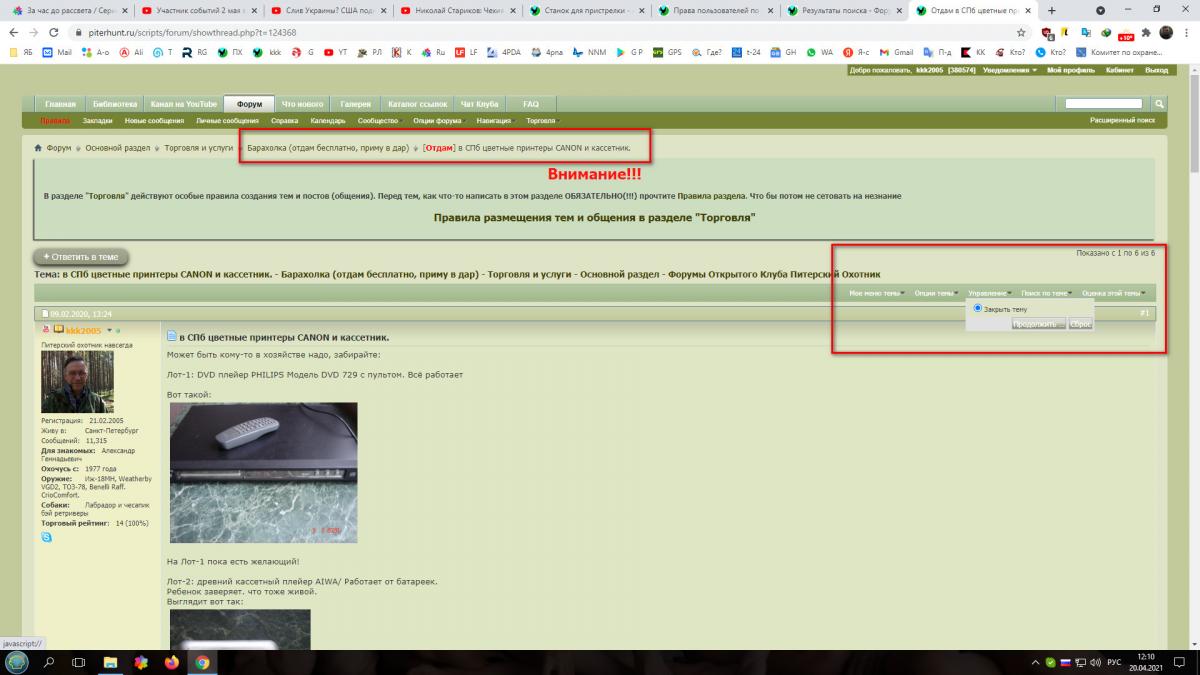
Task: Expand the 'Поиск по теме' dropdown
Action: point(1046,293)
